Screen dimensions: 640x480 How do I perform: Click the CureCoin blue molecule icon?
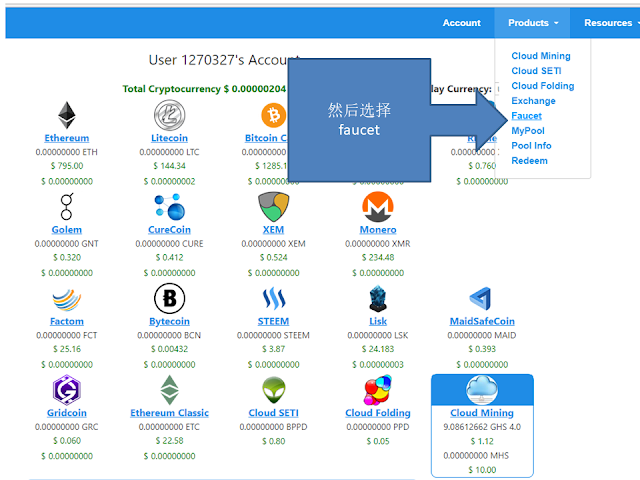point(169,207)
